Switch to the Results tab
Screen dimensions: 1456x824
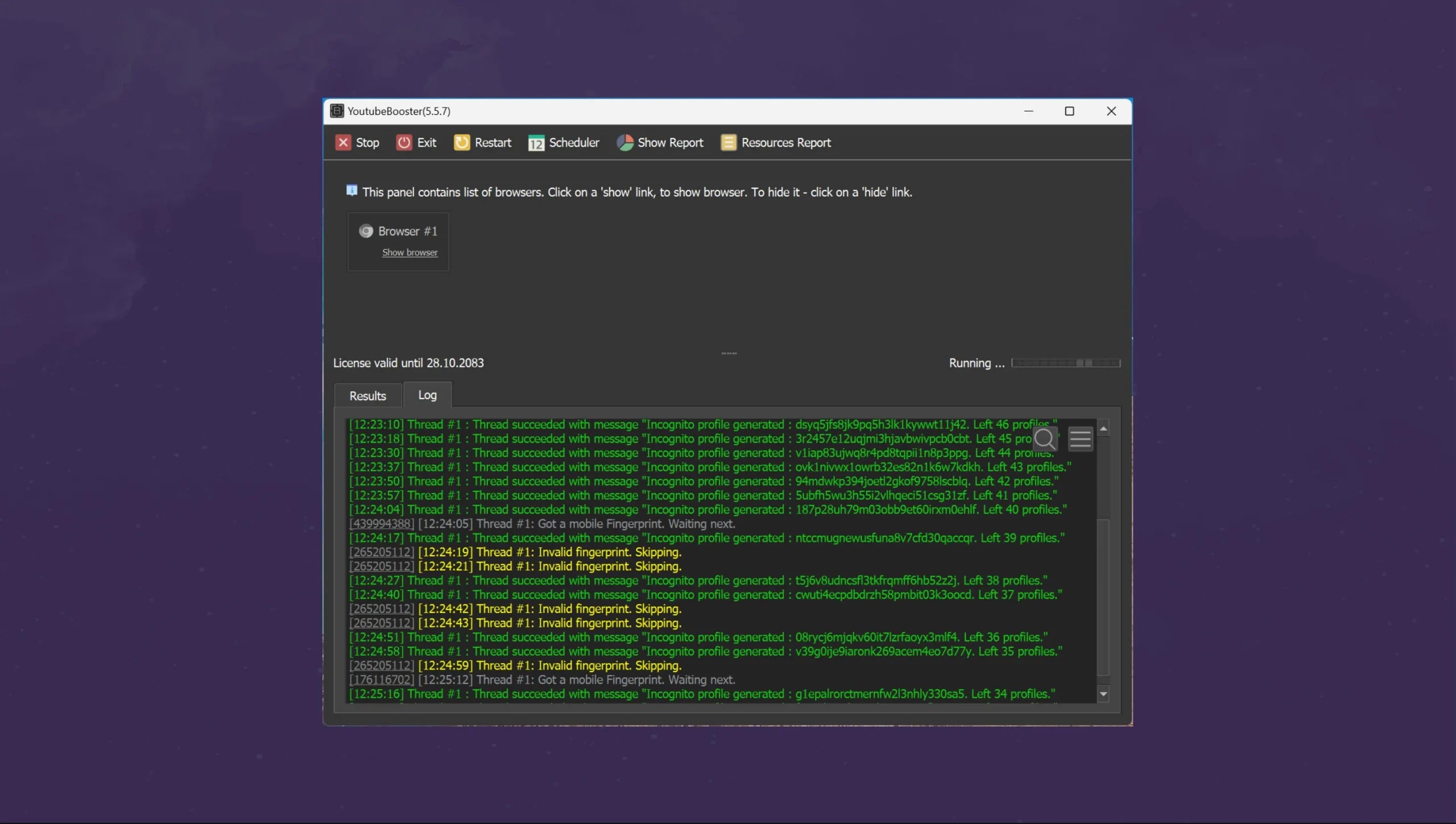pos(367,396)
